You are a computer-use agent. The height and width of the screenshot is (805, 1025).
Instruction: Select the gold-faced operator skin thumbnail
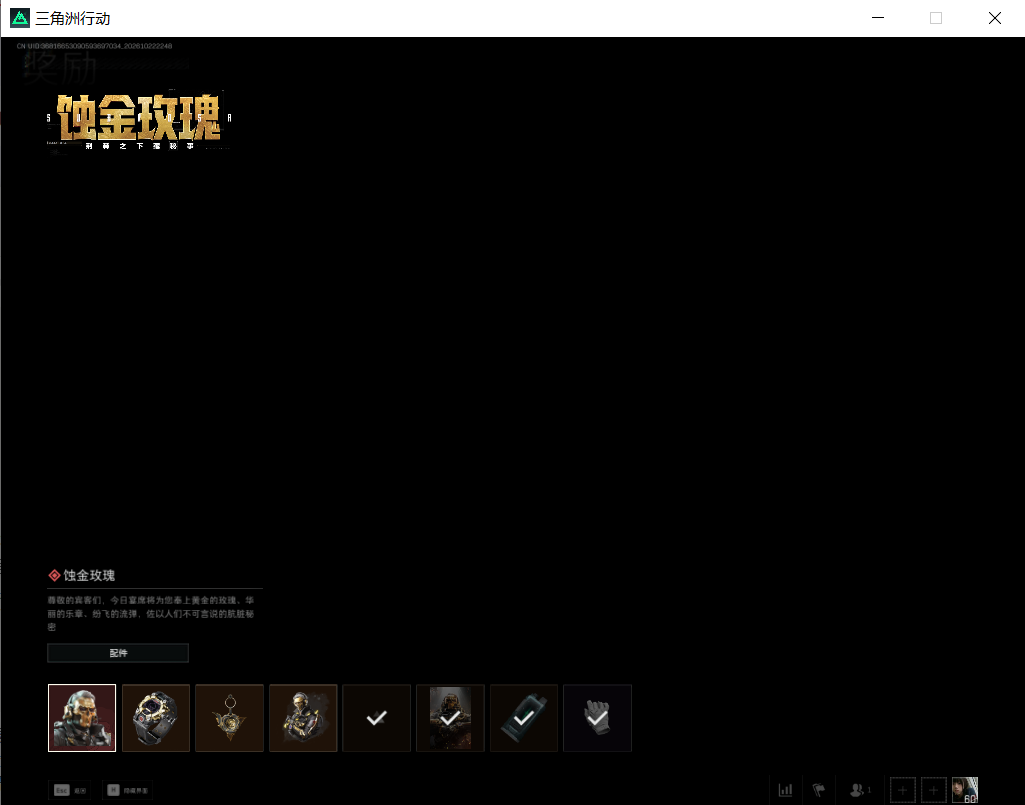click(x=82, y=718)
